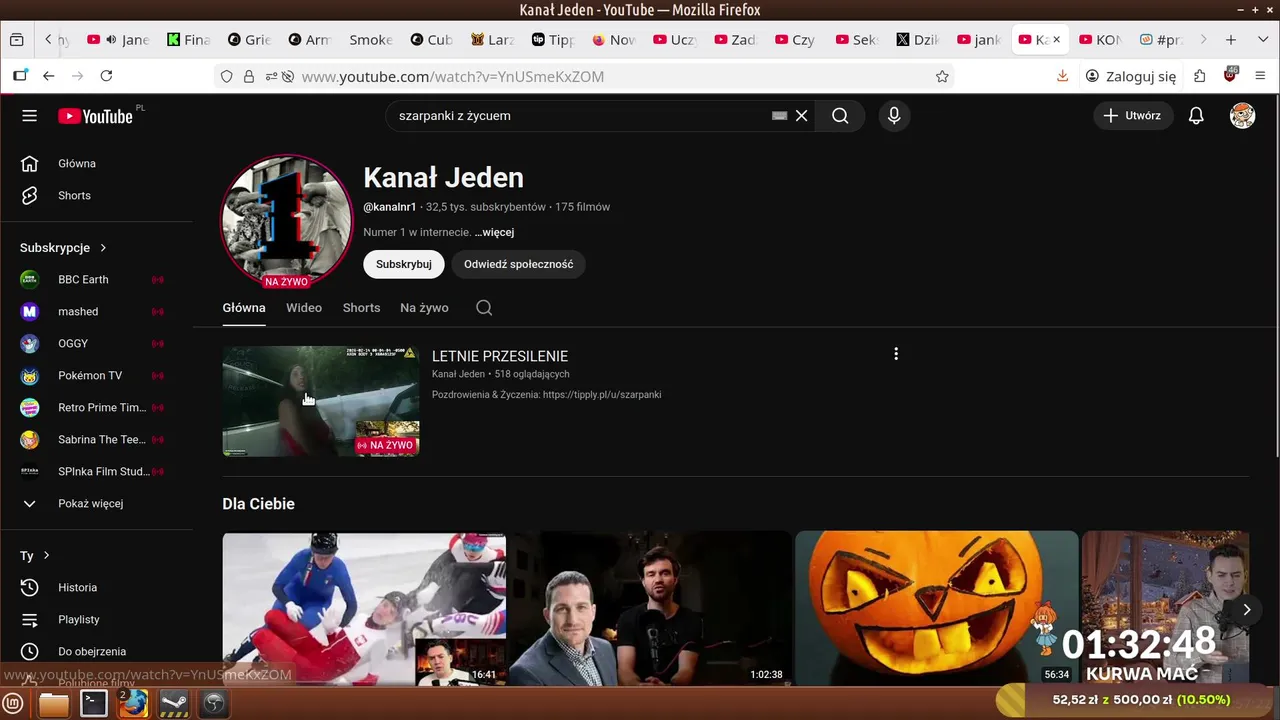Open the Linux Mint start menu
The image size is (1280, 720).
pyautogui.click(x=14, y=704)
